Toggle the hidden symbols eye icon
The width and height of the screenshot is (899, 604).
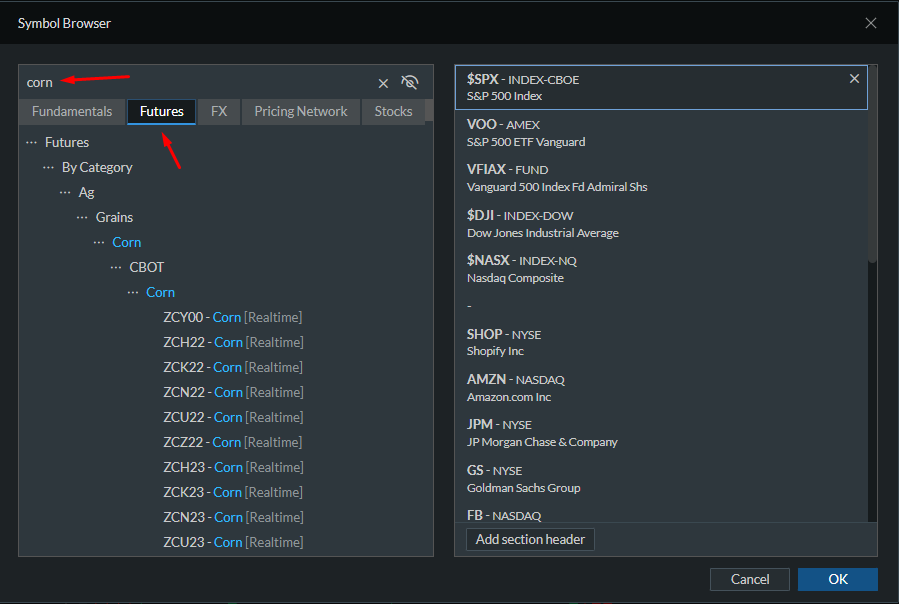pos(409,83)
